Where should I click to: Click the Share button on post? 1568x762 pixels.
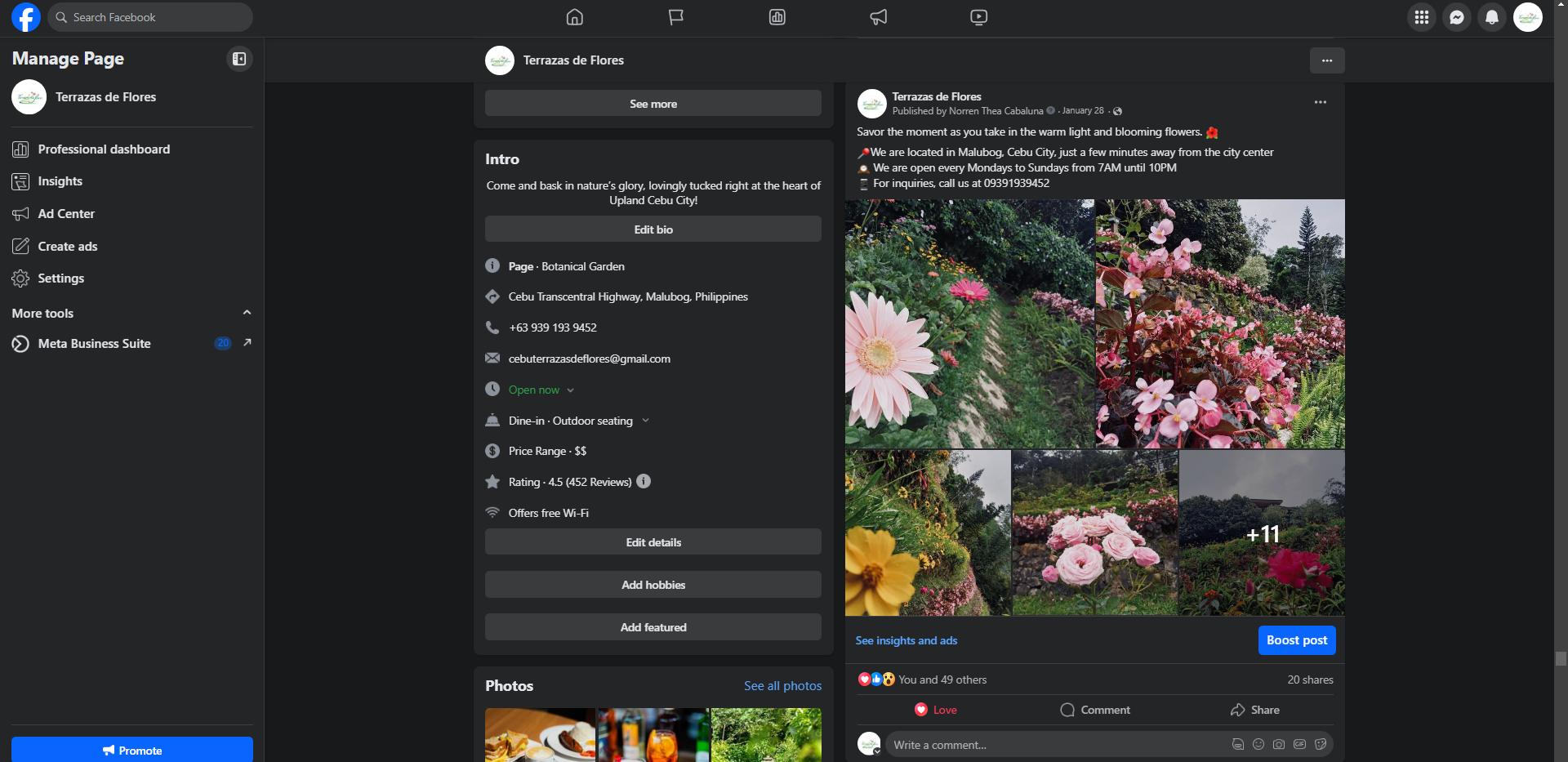1255,710
